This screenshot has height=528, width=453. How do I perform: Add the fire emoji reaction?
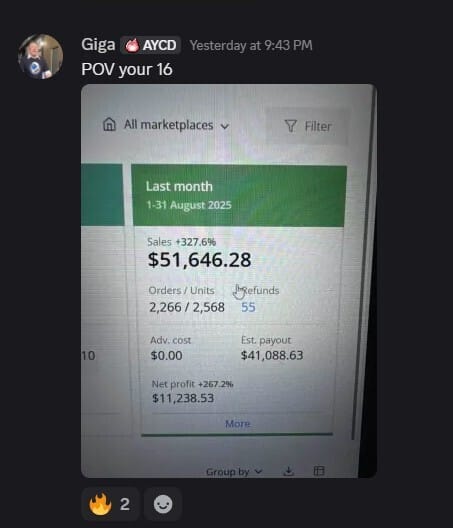tap(110, 504)
